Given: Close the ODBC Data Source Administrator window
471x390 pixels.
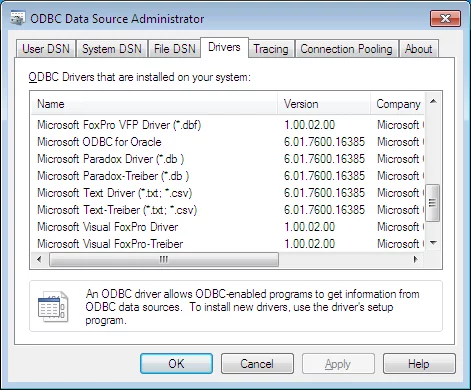Looking at the screenshot, I should click(445, 18).
